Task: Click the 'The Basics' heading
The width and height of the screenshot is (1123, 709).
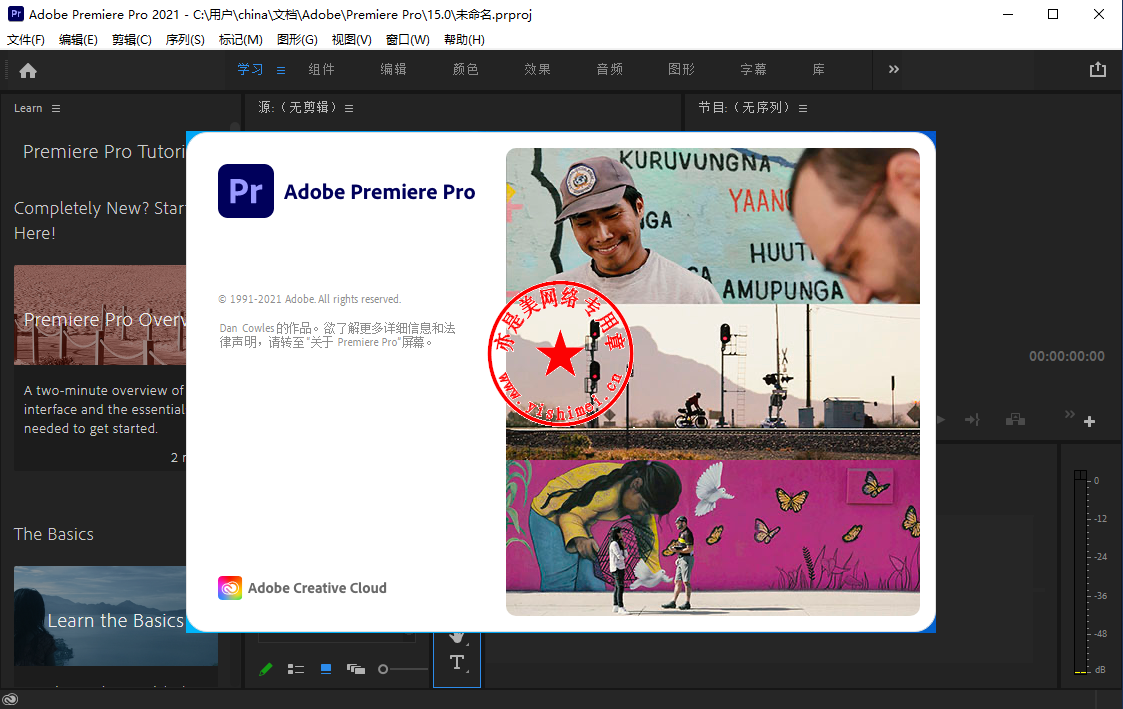Action: pyautogui.click(x=54, y=534)
